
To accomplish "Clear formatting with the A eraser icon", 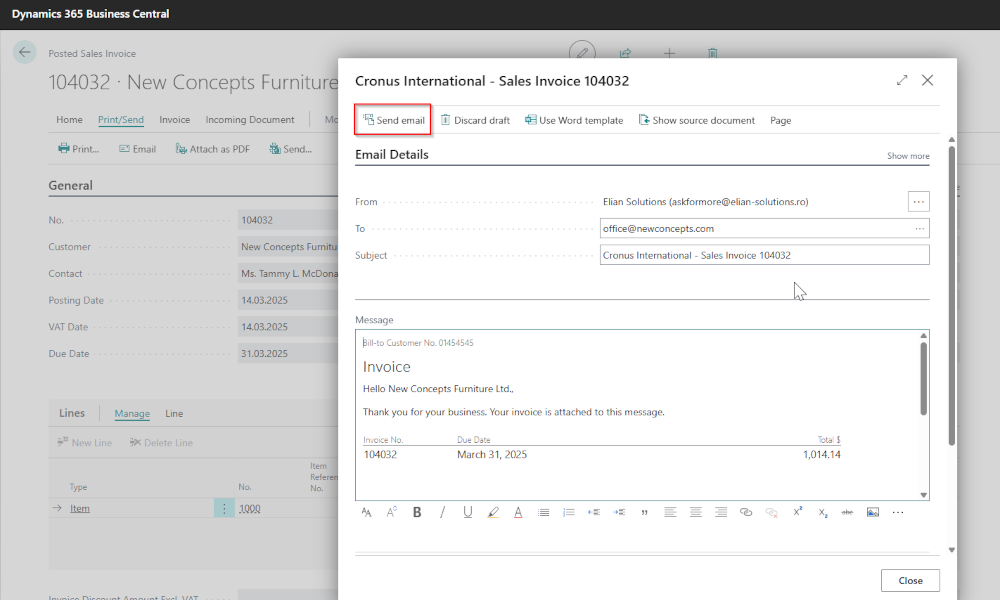I will (392, 512).
